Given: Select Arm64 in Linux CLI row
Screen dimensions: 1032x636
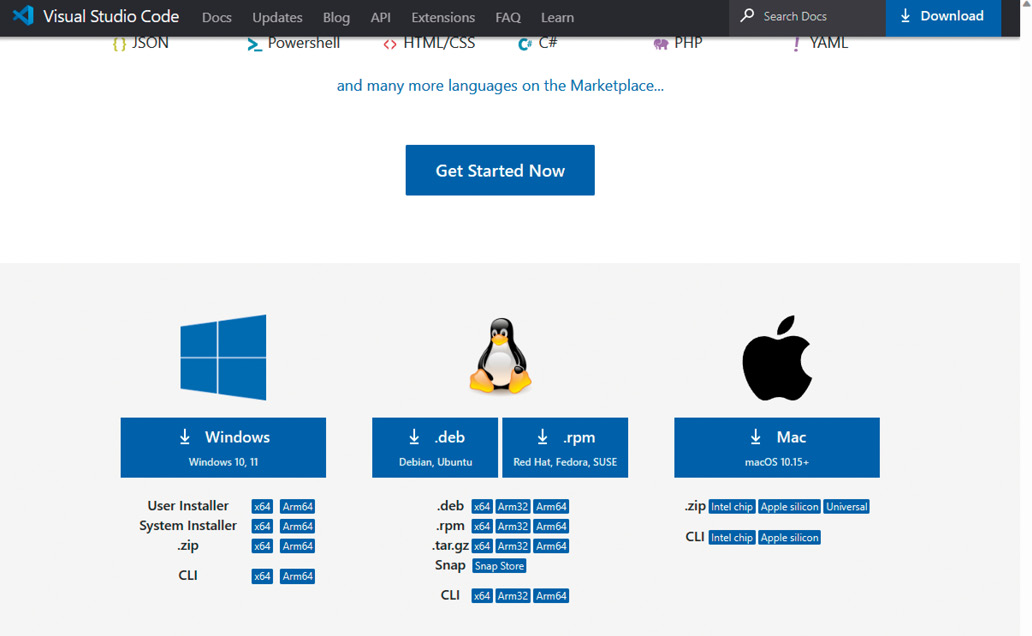Looking at the screenshot, I should click(x=551, y=596).
